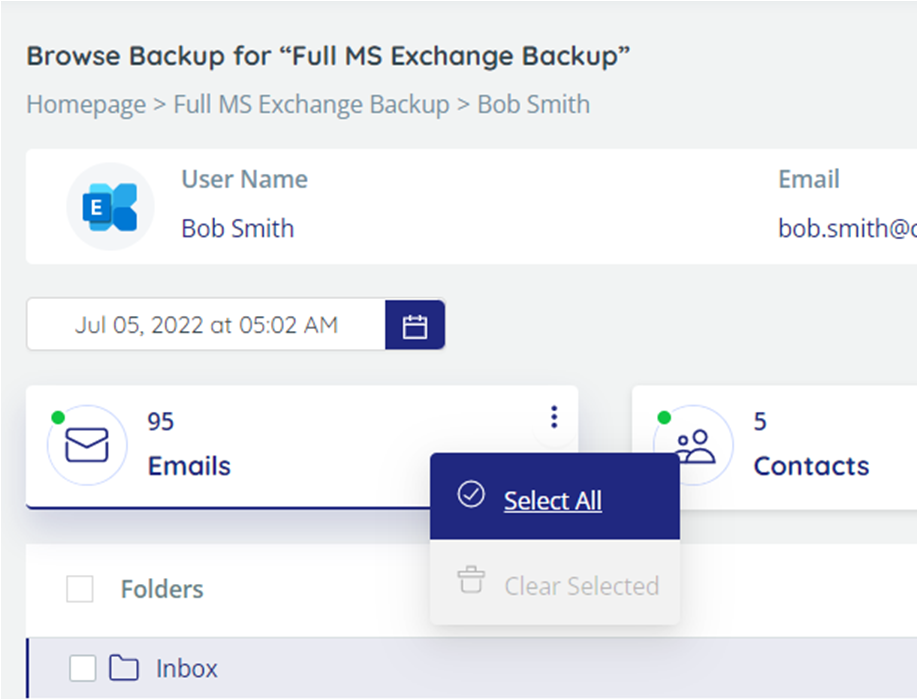Check the Inbox folder checkbox
The height and width of the screenshot is (700, 918).
(x=83, y=668)
